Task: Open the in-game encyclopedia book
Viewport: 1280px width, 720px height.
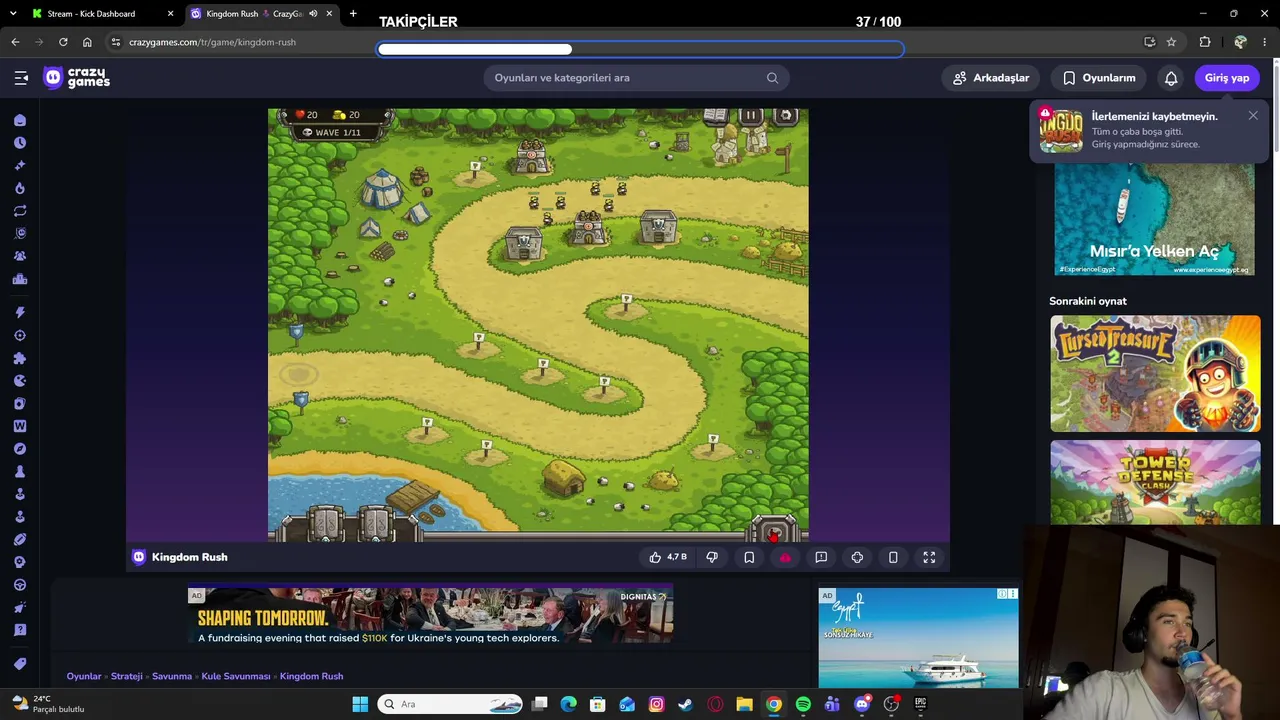Action: [x=716, y=116]
